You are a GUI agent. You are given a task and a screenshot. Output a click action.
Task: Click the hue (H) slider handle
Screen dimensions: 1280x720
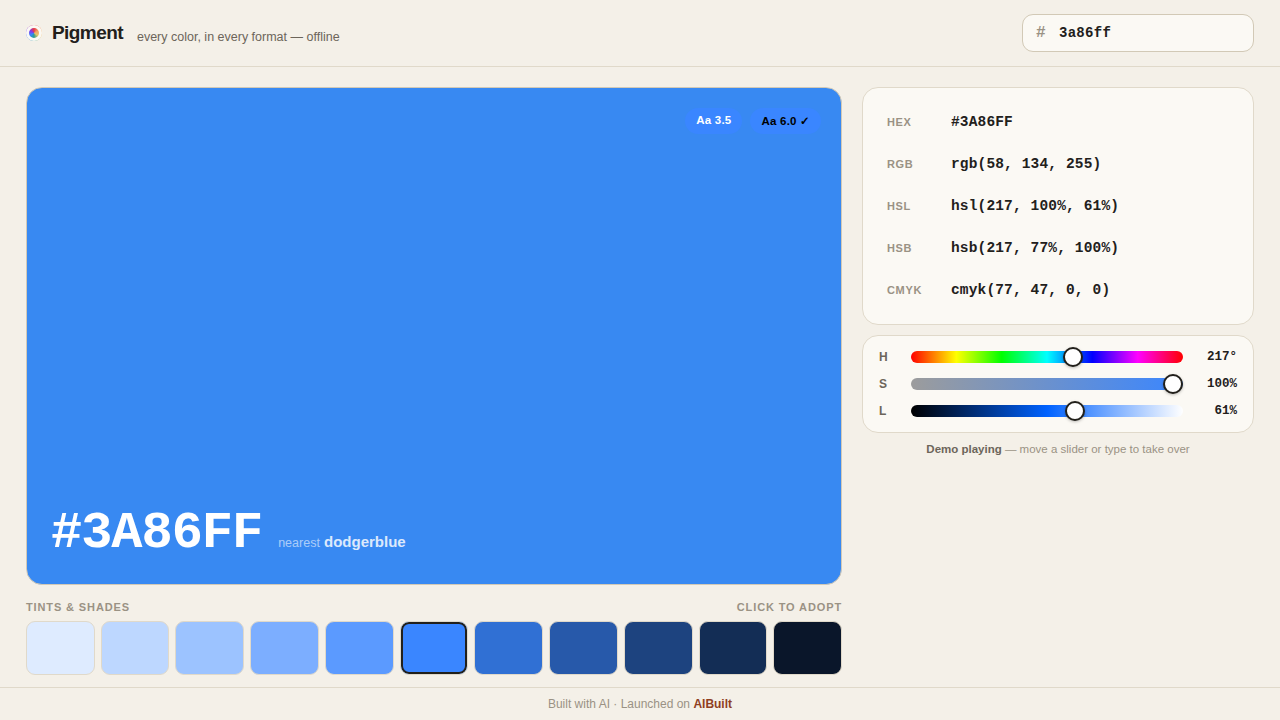click(1073, 357)
